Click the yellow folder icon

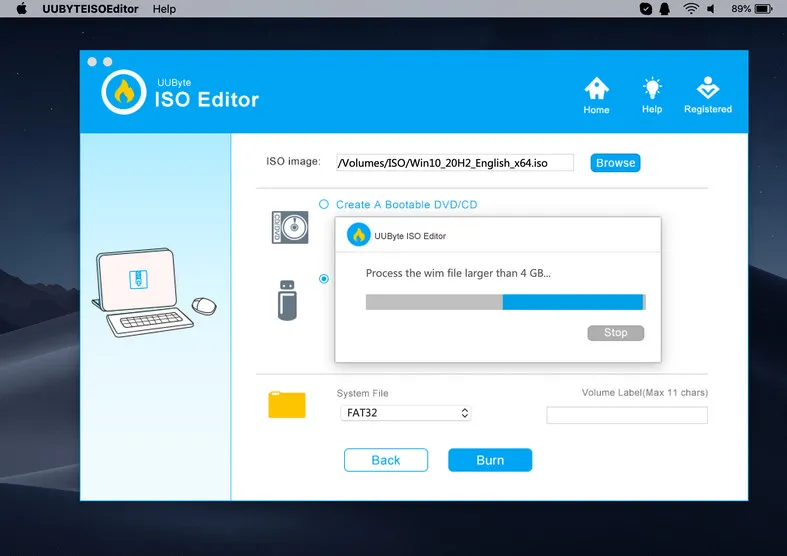(287, 404)
